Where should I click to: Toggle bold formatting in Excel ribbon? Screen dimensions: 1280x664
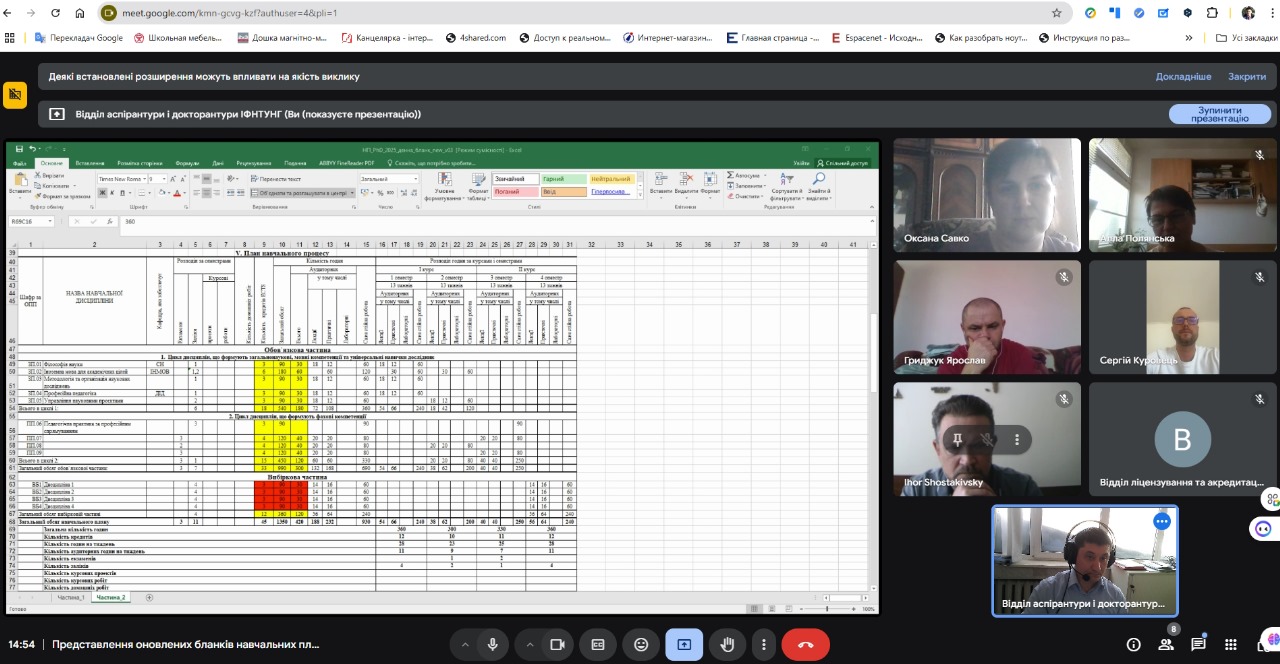pos(102,193)
